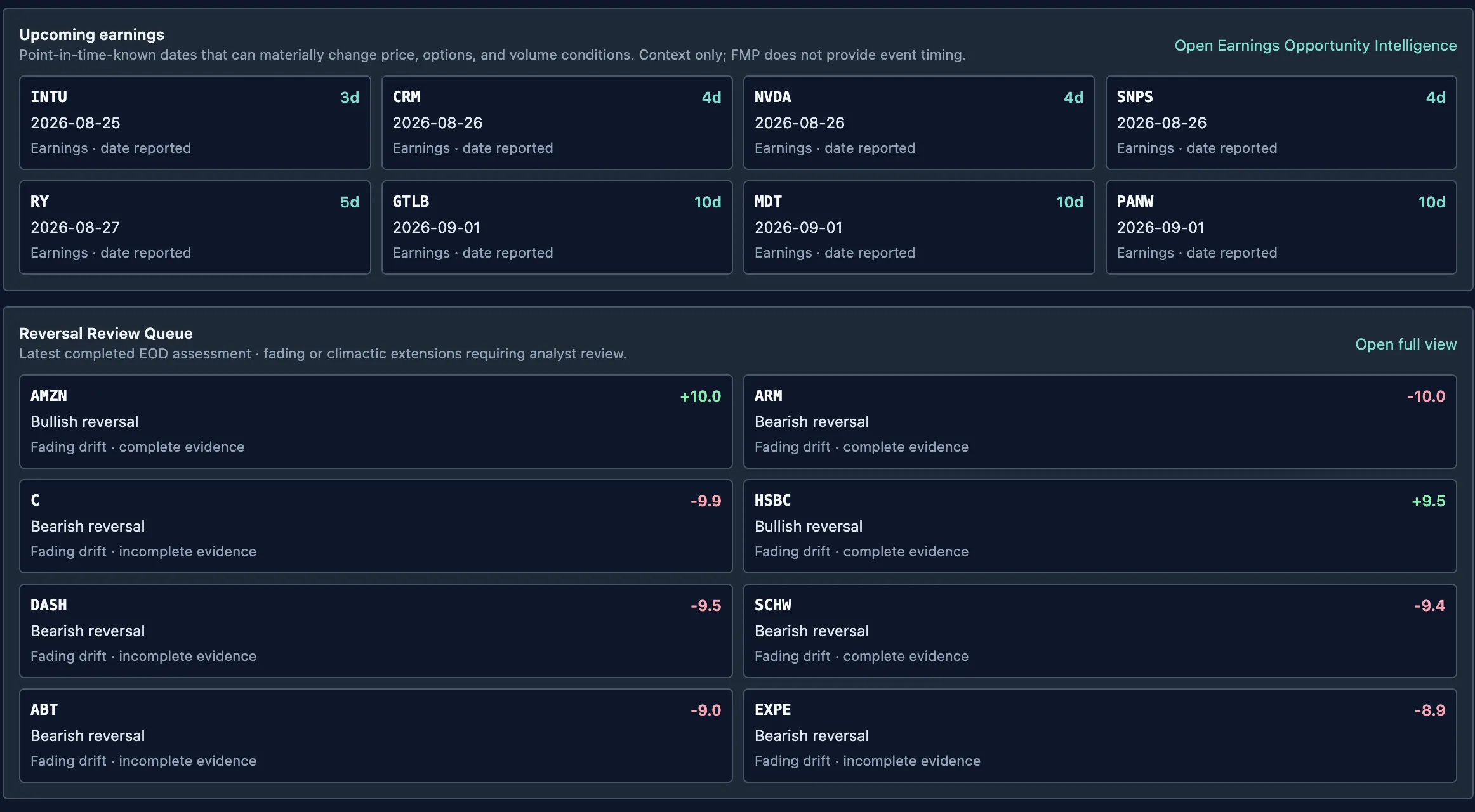Select the DASH bearish reversal card
1475x812 pixels.
pyautogui.click(x=376, y=631)
